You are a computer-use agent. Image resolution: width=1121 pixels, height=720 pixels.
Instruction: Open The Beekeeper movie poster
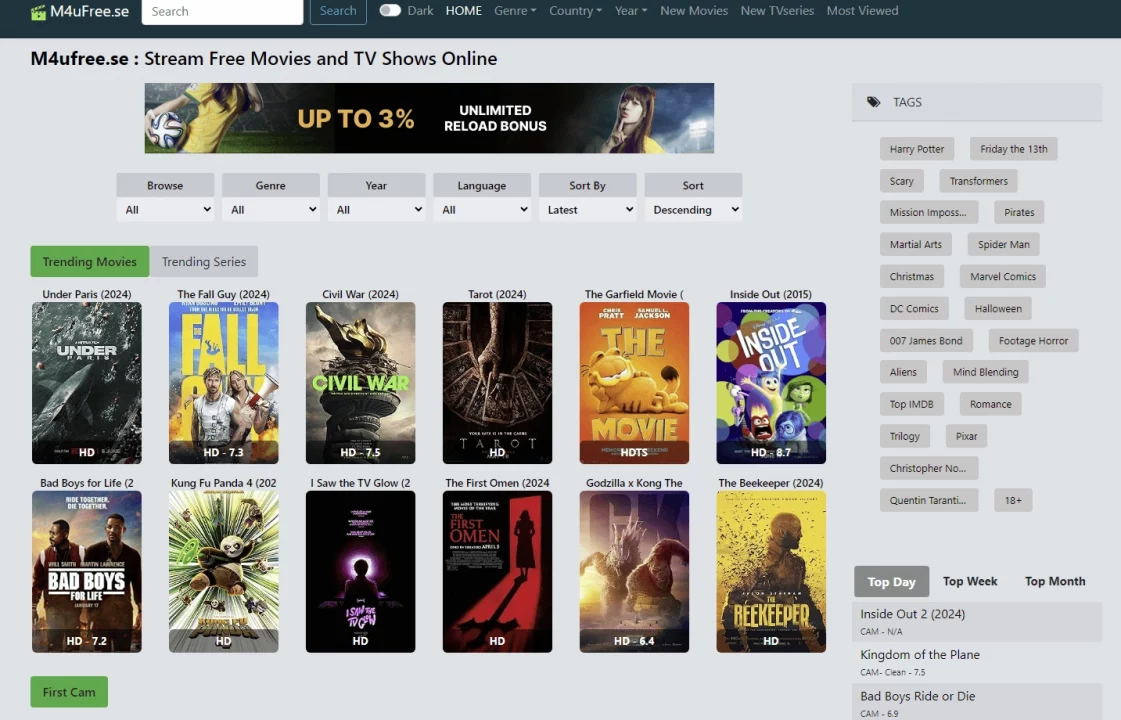tap(770, 571)
